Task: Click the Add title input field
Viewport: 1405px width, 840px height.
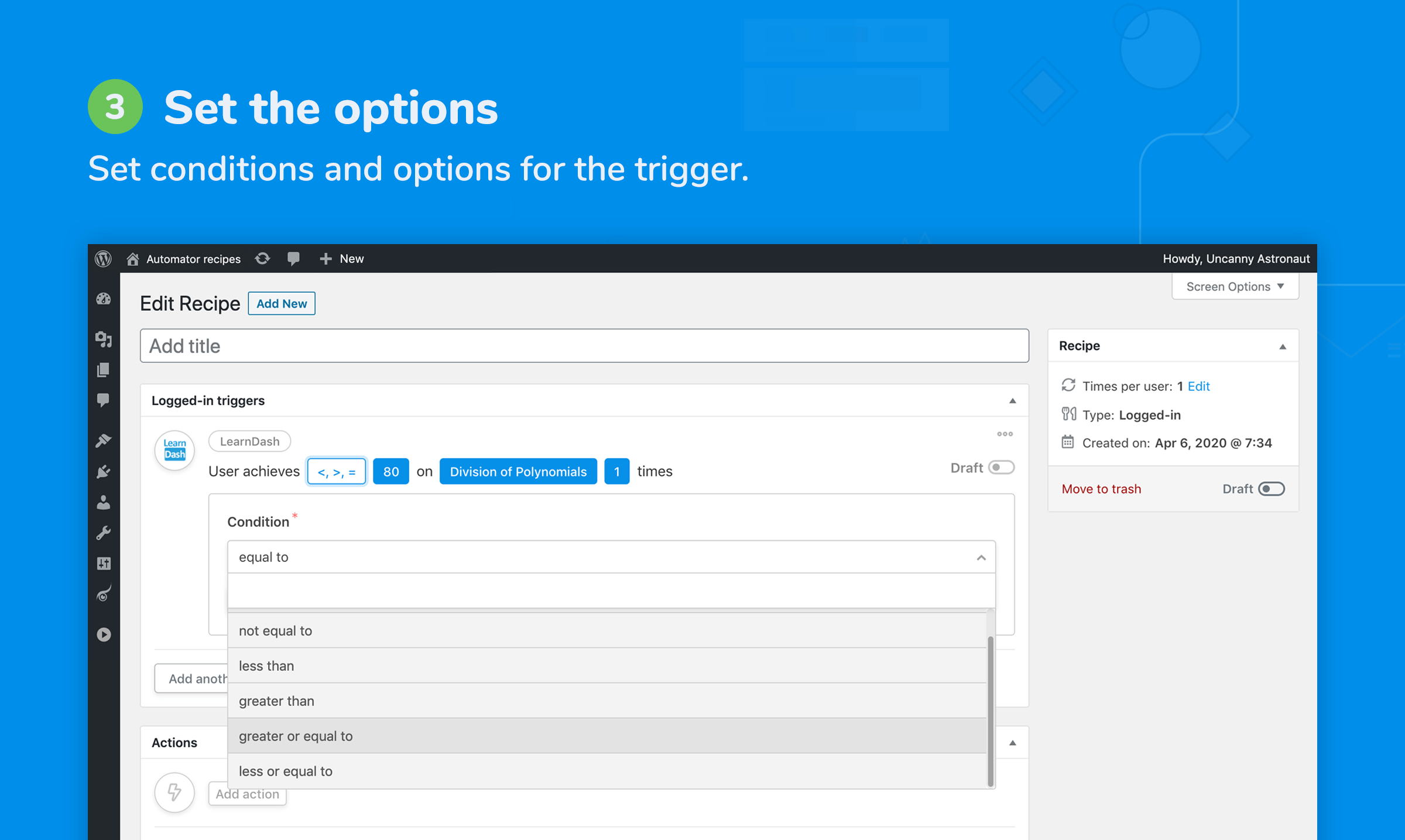Action: point(585,346)
